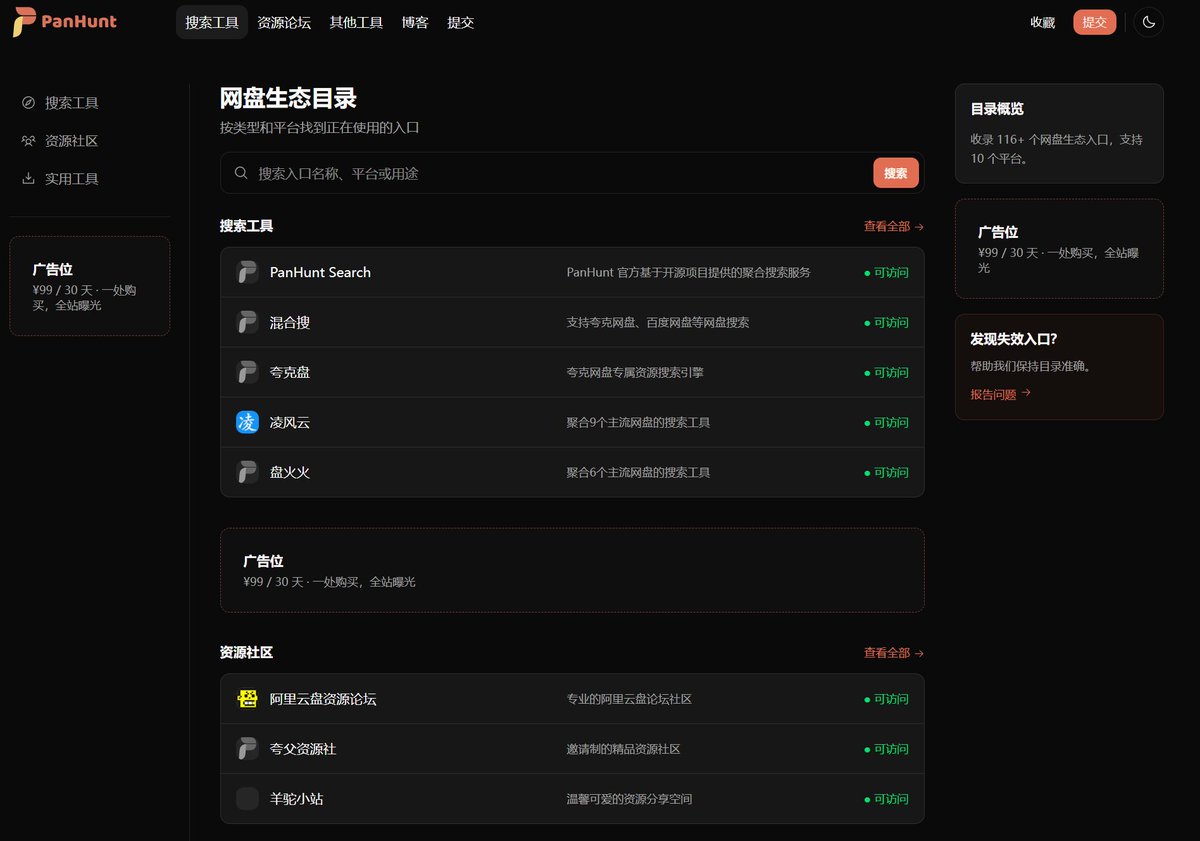Open the 资源论坛 nav tab
Image resolution: width=1200 pixels, height=841 pixels.
[x=284, y=22]
